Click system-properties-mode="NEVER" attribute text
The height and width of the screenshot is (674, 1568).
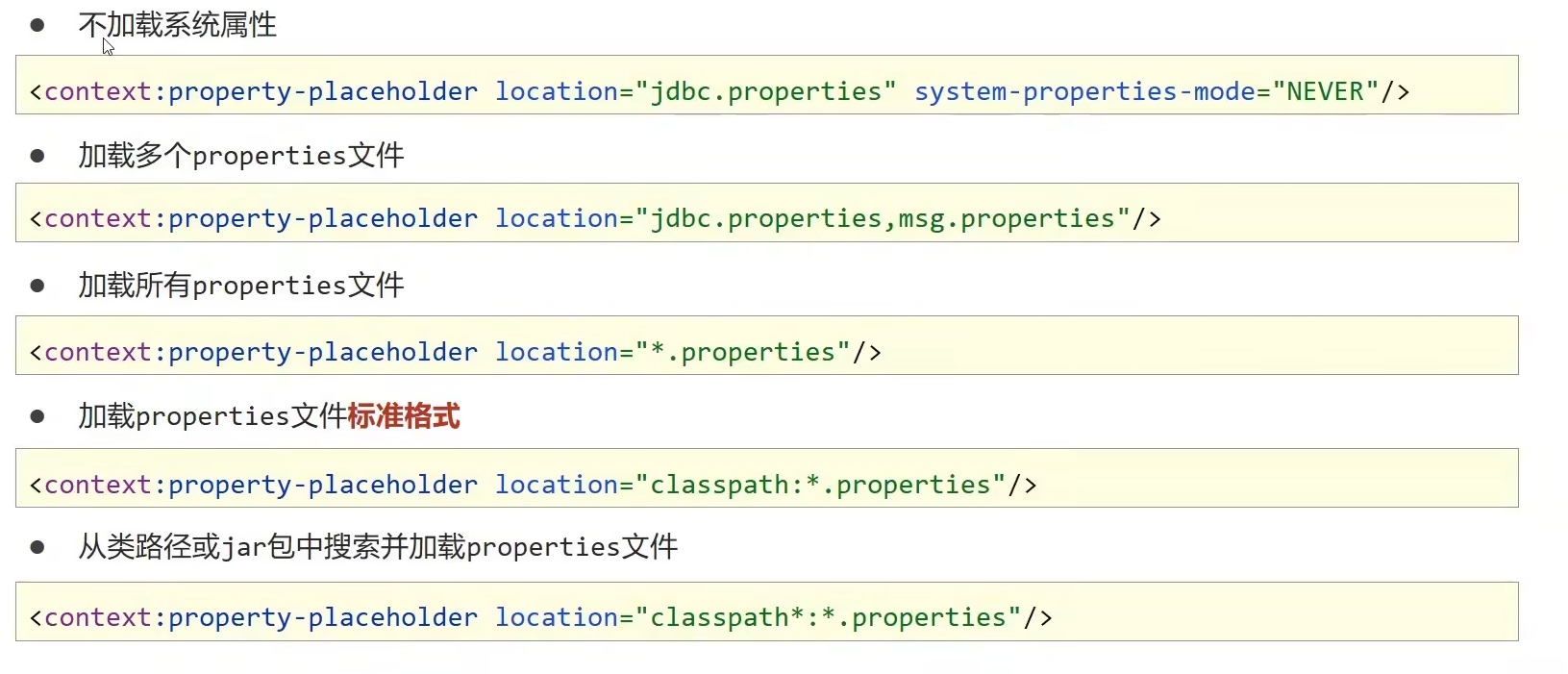[1146, 91]
